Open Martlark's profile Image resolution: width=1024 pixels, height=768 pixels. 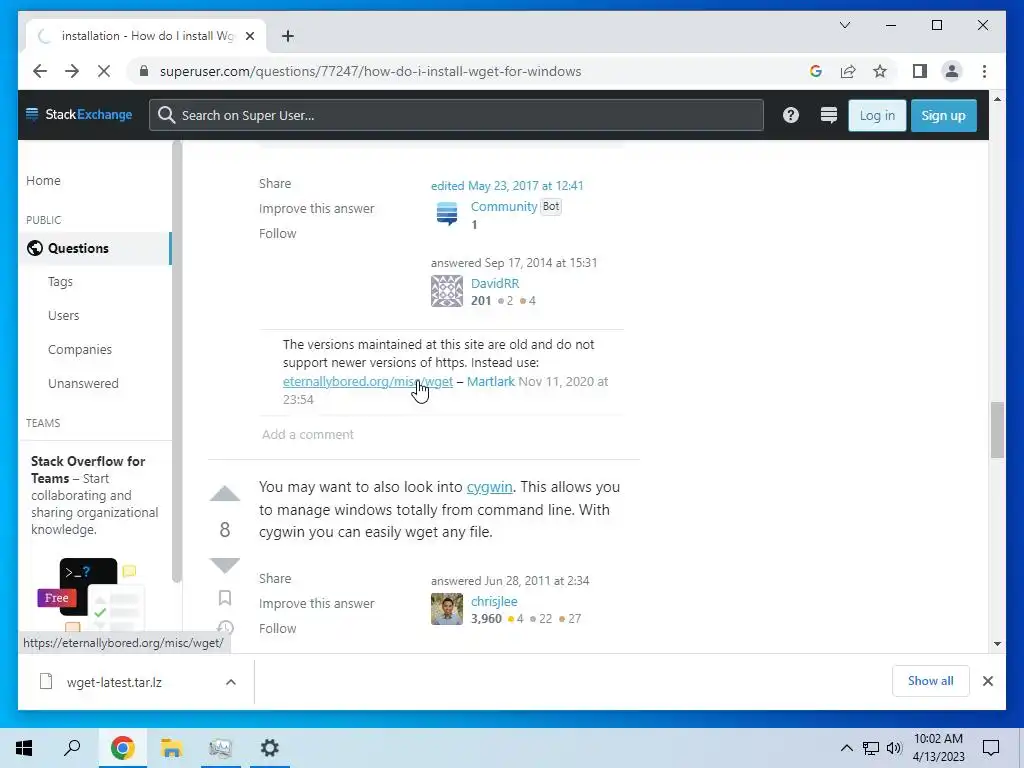point(490,381)
